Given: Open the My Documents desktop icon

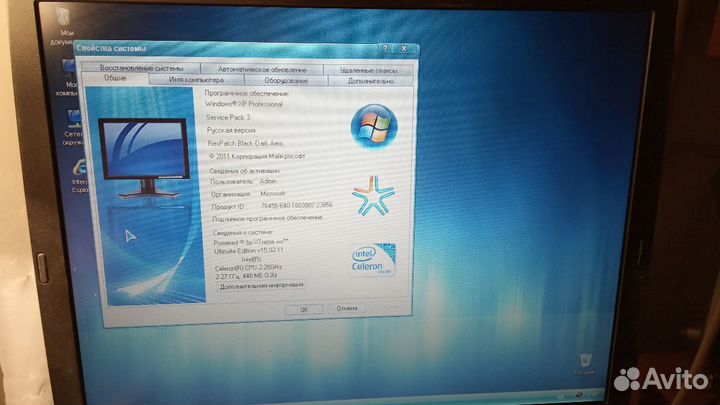Looking at the screenshot, I should click(x=64, y=27).
